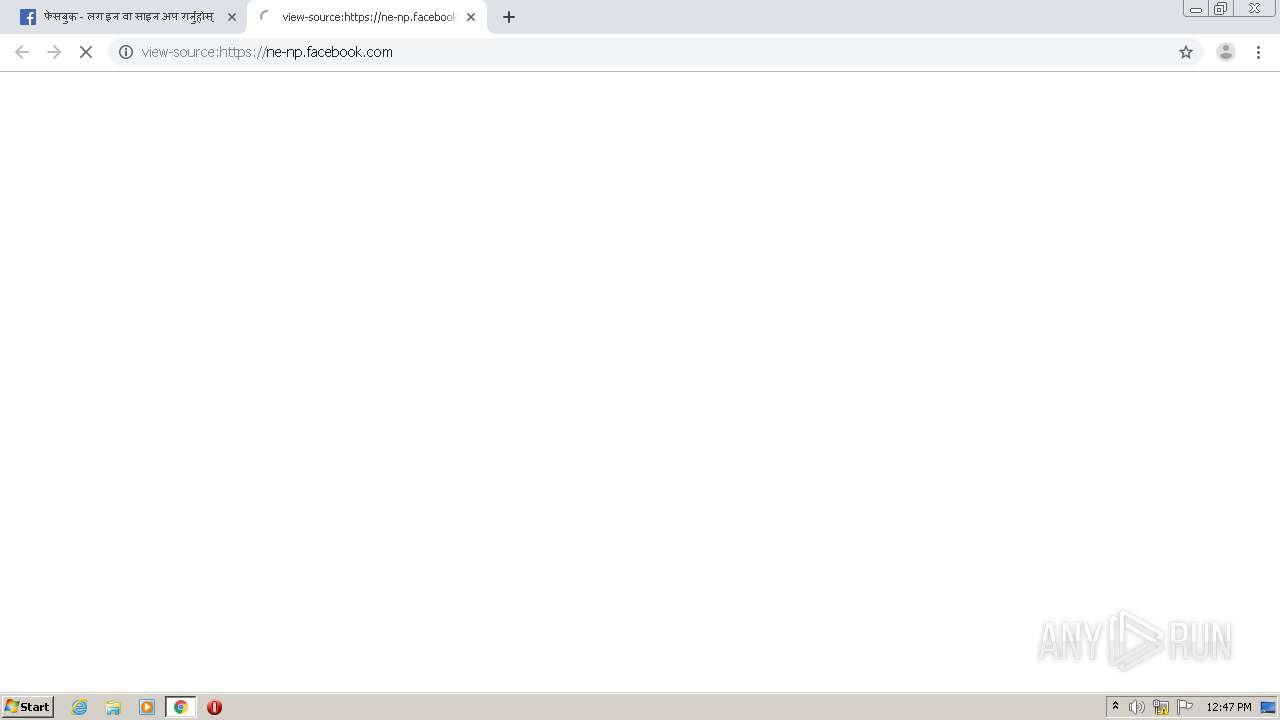1280x720 pixels.
Task: Go forward to next page
Action: click(54, 52)
